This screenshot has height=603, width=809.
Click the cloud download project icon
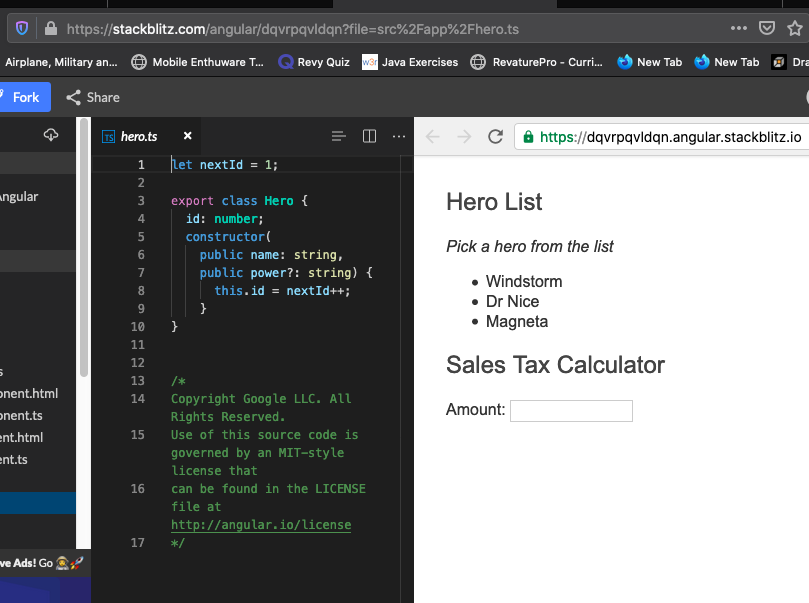[x=51, y=135]
